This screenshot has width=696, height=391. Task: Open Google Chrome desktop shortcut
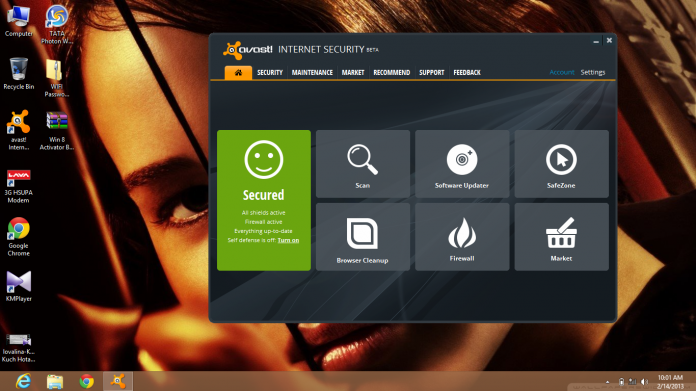pos(19,237)
